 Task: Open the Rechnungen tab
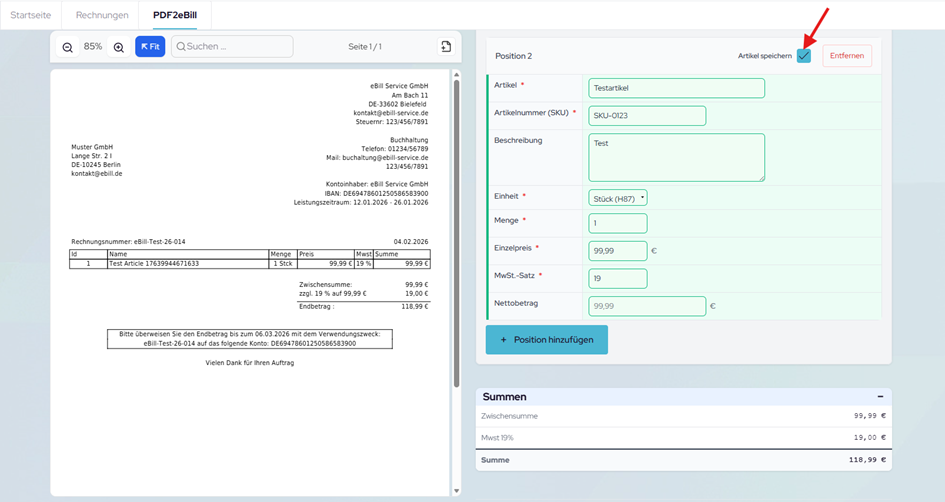point(102,15)
